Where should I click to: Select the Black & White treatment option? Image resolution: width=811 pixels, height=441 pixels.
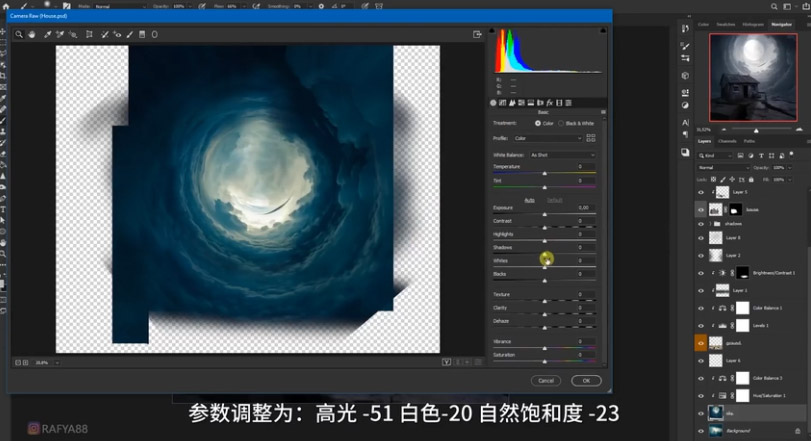(x=562, y=123)
